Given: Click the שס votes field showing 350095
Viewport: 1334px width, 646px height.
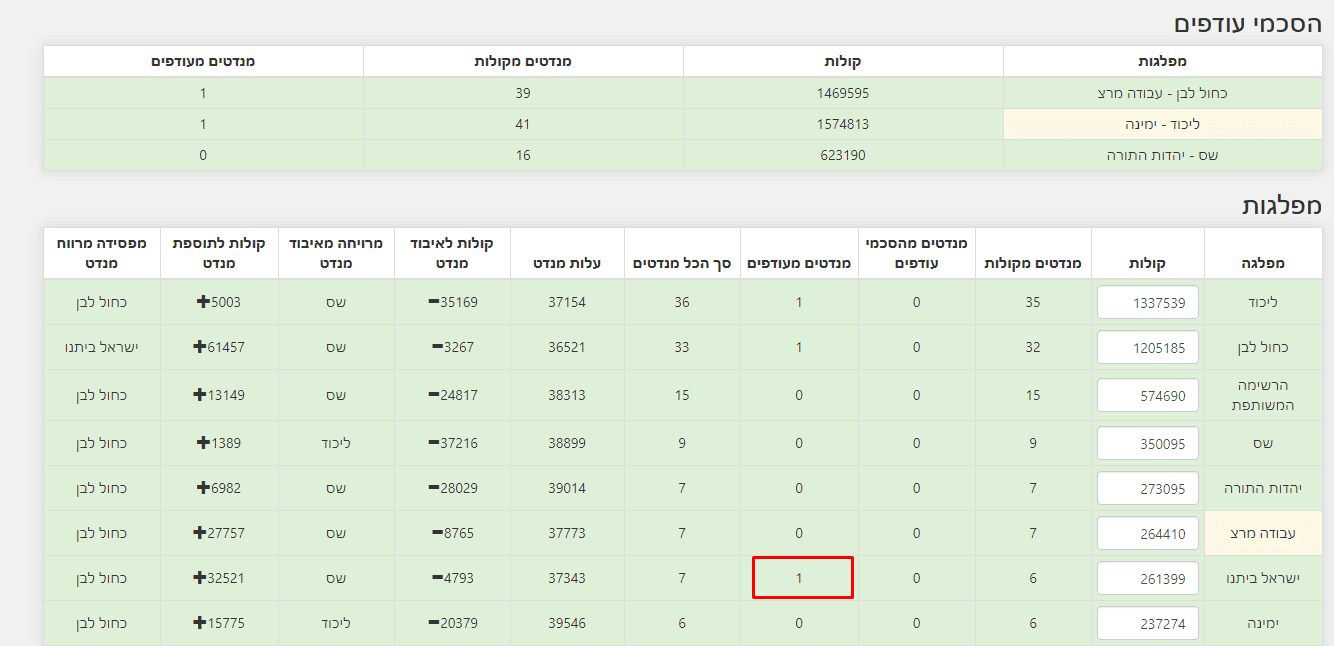Looking at the screenshot, I should (1148, 443).
